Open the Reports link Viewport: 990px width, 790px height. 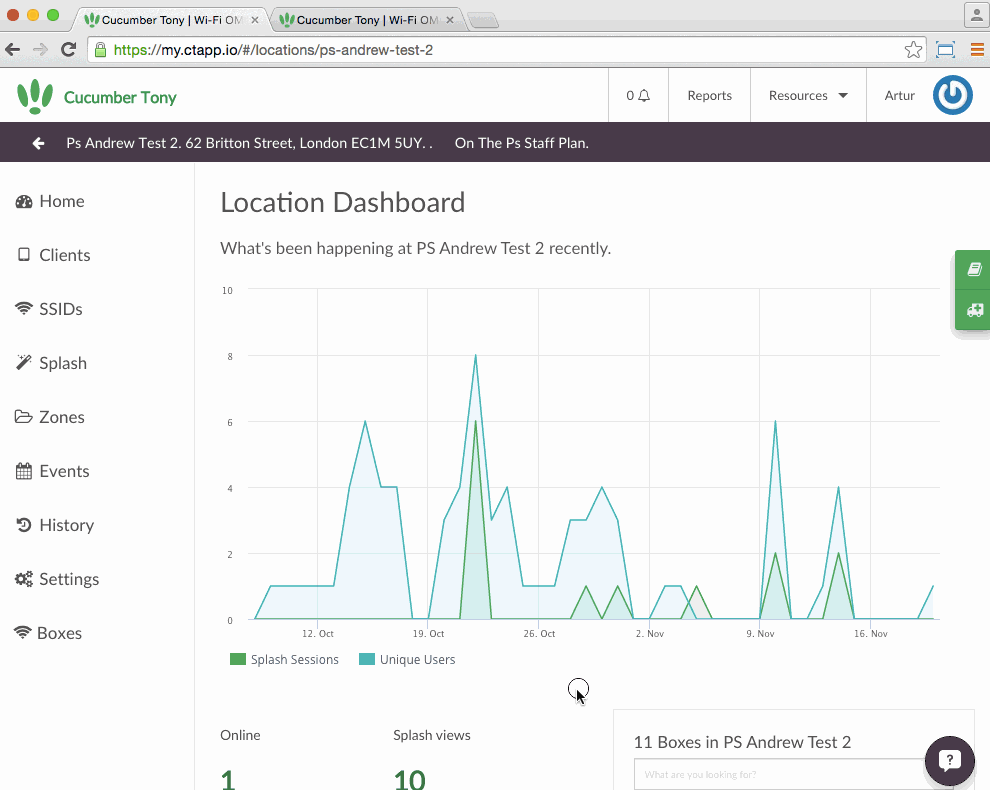click(709, 96)
